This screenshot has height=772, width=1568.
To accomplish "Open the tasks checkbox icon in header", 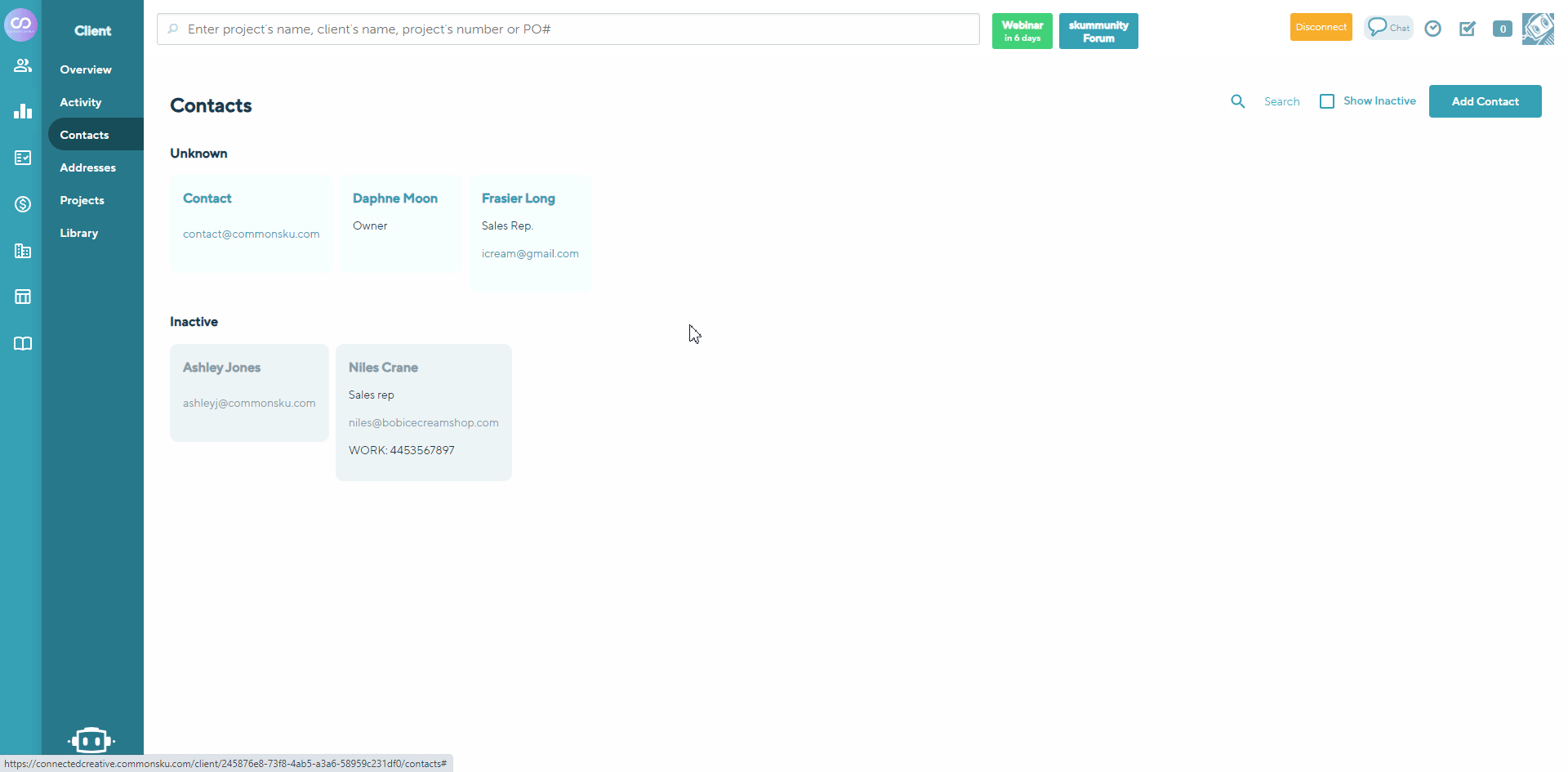I will tap(1468, 29).
